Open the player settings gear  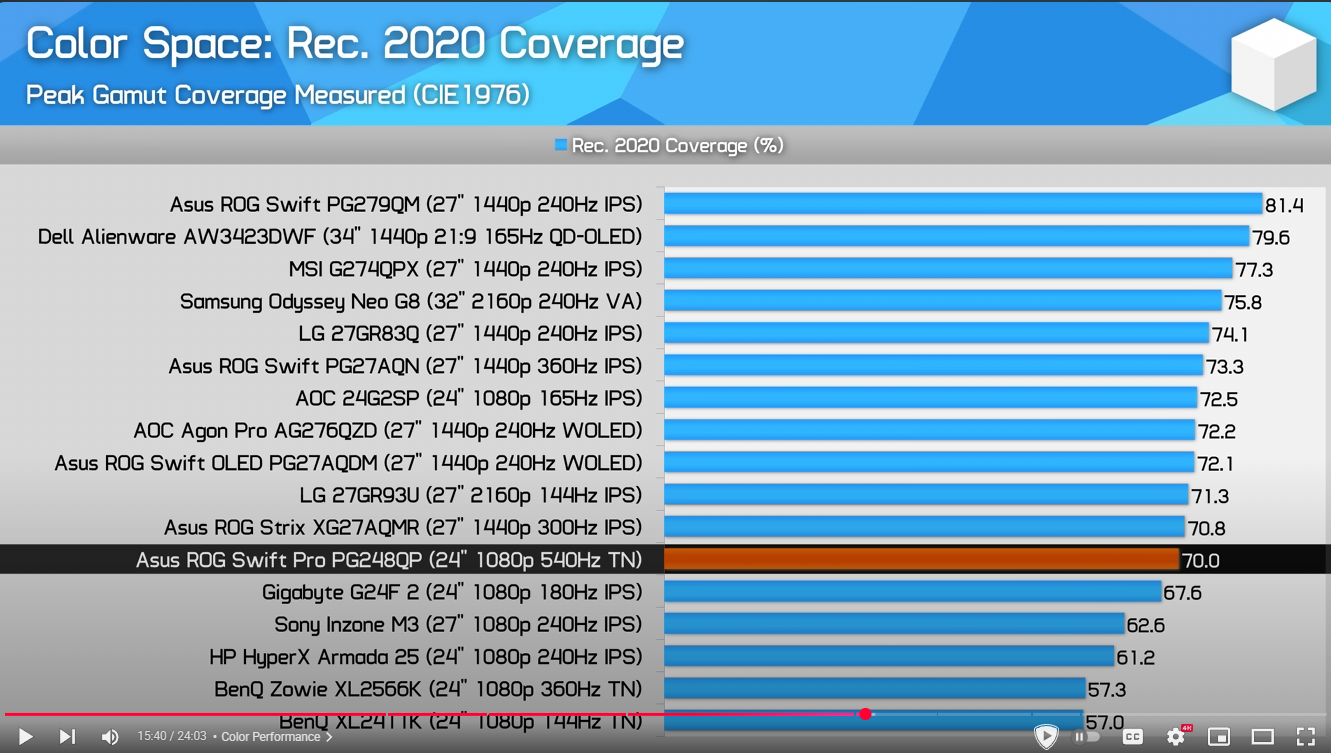pyautogui.click(x=1177, y=737)
